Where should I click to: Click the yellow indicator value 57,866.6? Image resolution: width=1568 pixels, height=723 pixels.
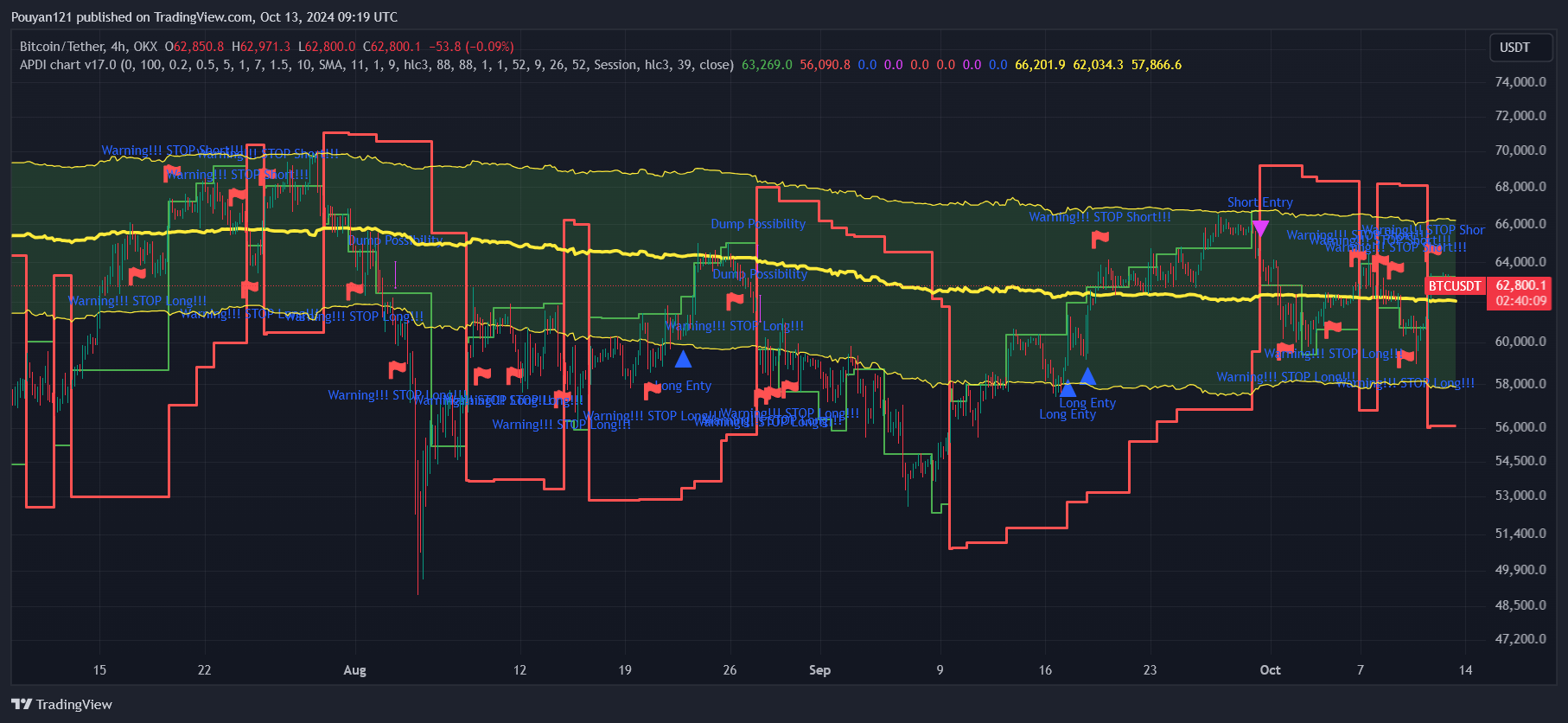[x=1157, y=65]
